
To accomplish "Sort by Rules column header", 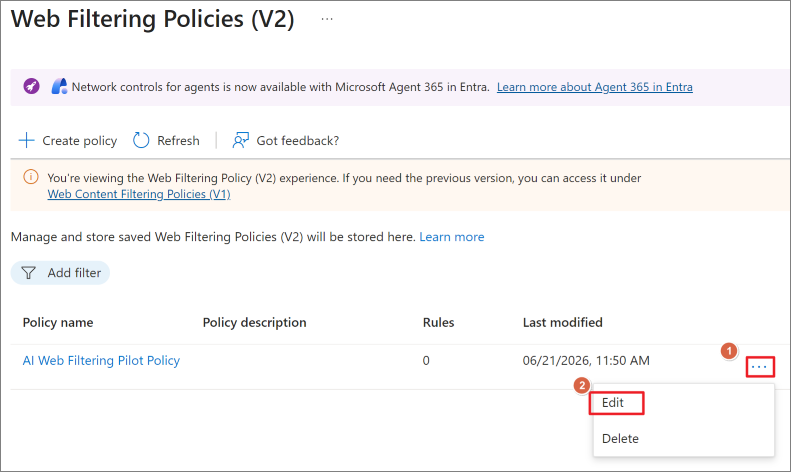I will point(438,323).
